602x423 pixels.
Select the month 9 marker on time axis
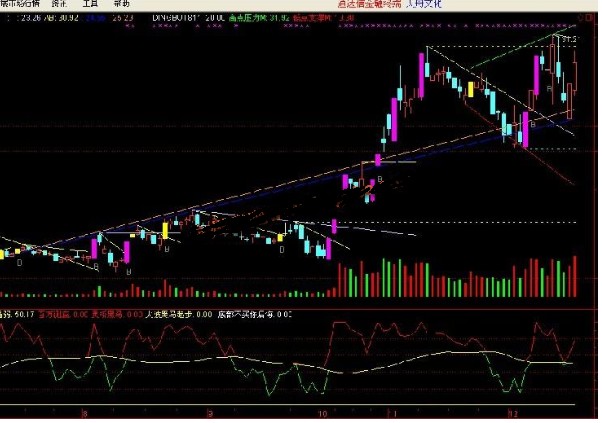210,413
